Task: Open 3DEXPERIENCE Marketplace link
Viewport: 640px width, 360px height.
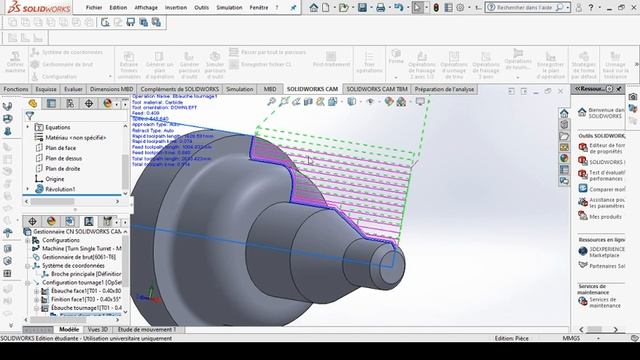Action: (x=607, y=252)
